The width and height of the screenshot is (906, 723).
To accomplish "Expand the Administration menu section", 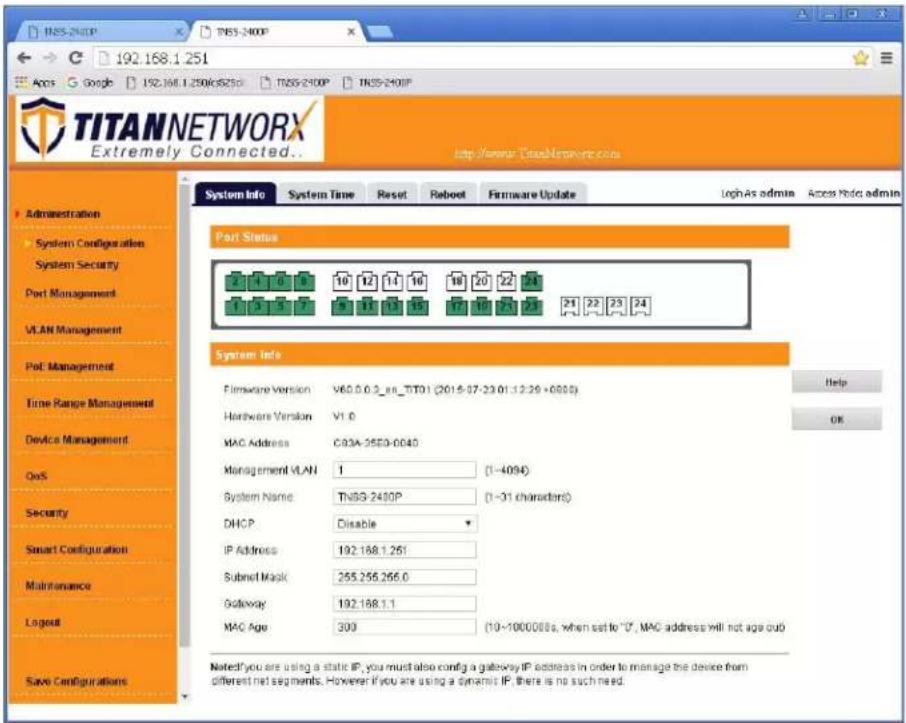I will click(62, 214).
